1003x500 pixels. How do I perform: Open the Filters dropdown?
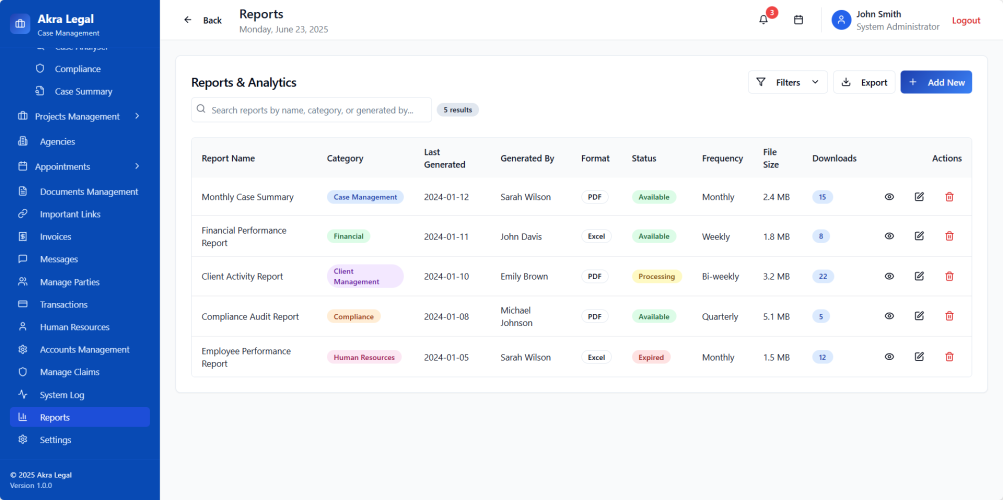[787, 82]
